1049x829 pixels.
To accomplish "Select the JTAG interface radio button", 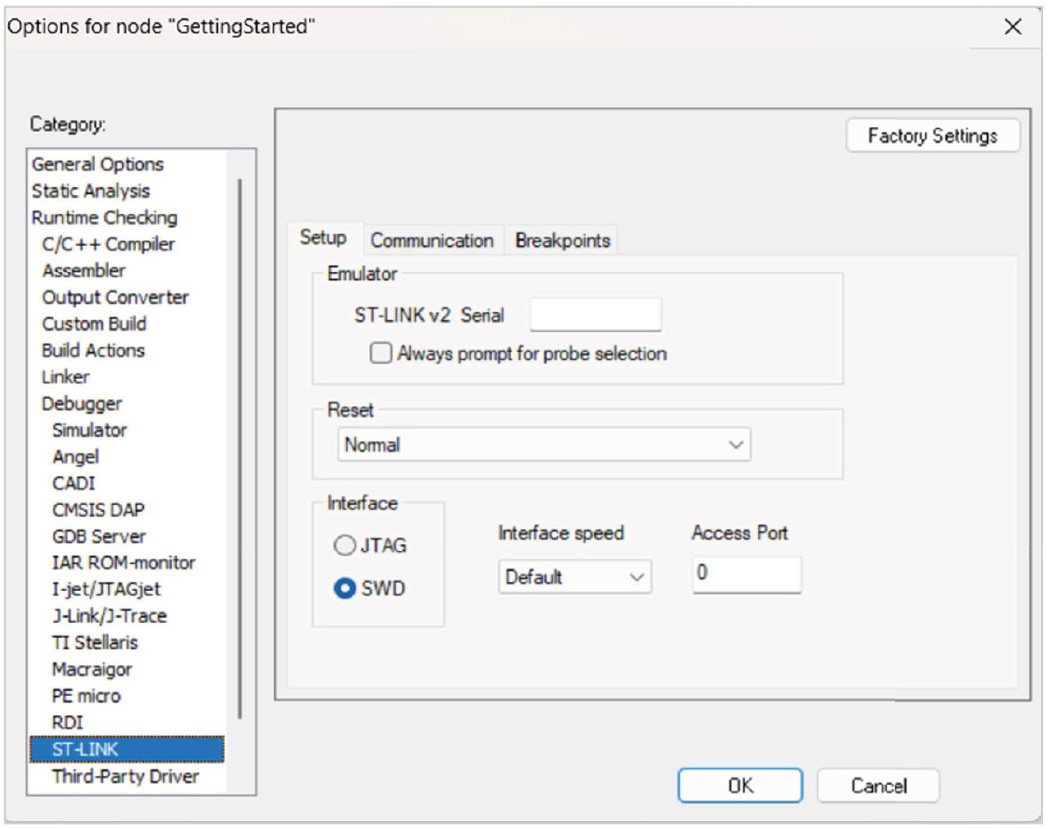I will pos(345,546).
